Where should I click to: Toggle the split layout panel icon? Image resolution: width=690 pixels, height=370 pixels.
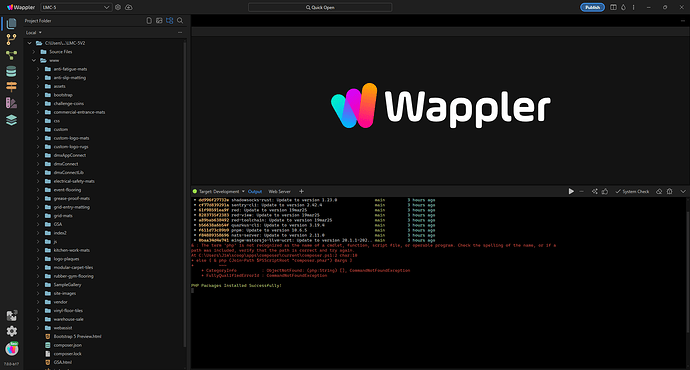tap(613, 7)
